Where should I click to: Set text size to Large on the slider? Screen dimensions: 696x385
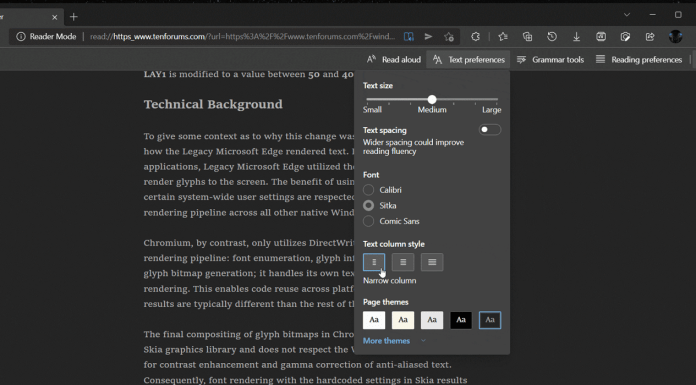pos(497,99)
